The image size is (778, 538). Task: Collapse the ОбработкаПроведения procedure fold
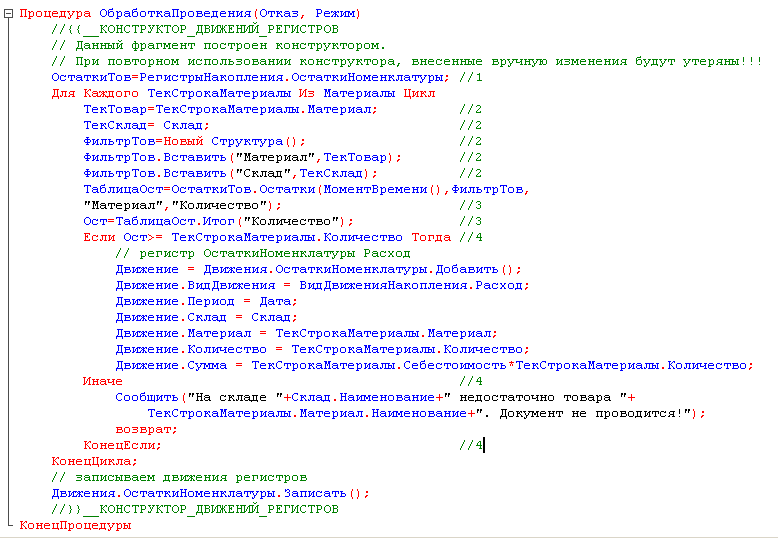point(8,14)
